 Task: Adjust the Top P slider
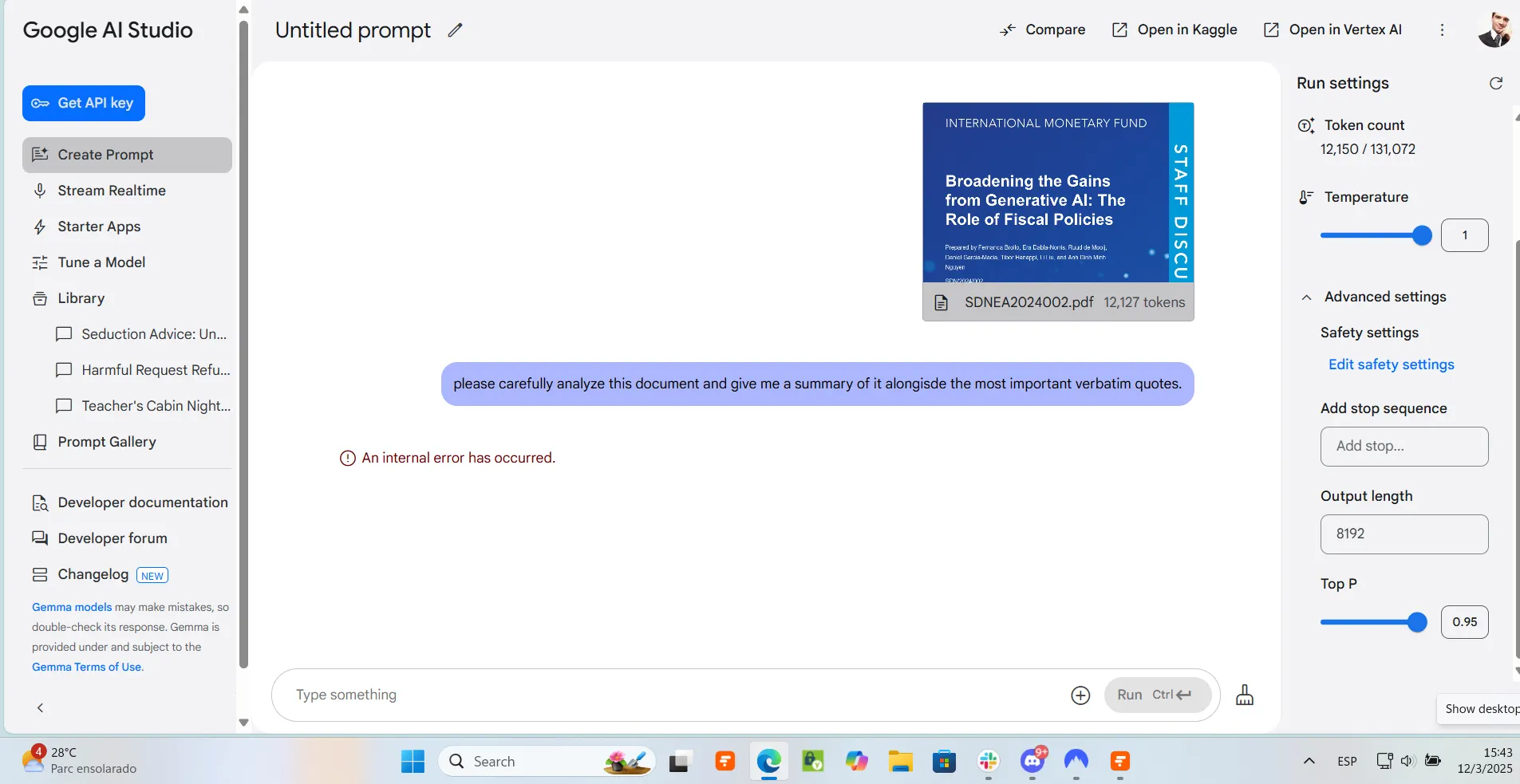(1373, 622)
